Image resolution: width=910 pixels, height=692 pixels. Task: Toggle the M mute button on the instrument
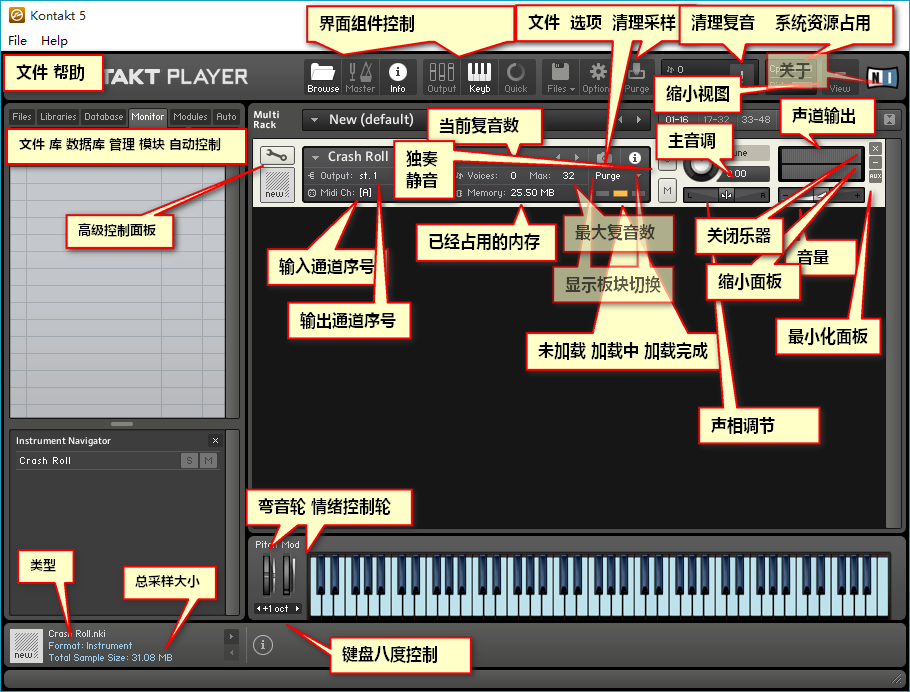click(667, 190)
